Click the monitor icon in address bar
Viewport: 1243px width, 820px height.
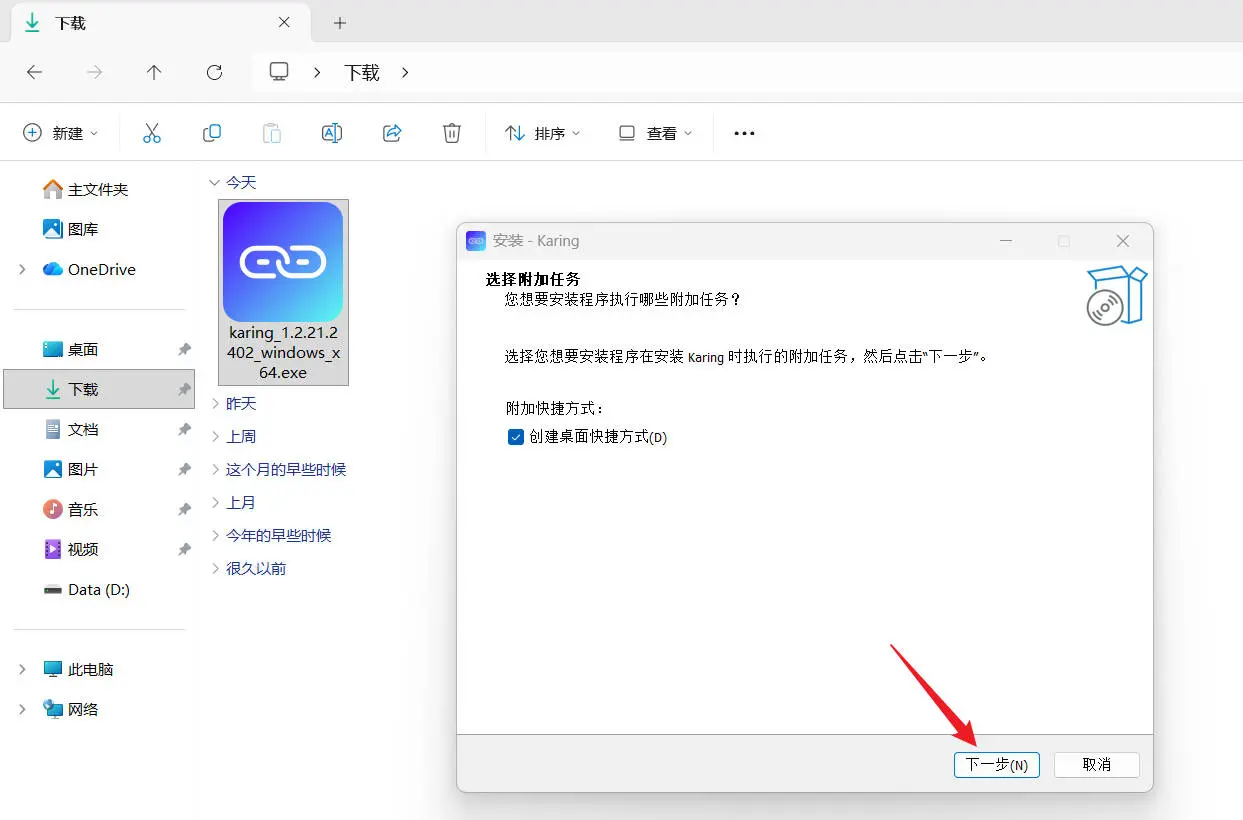(x=279, y=72)
